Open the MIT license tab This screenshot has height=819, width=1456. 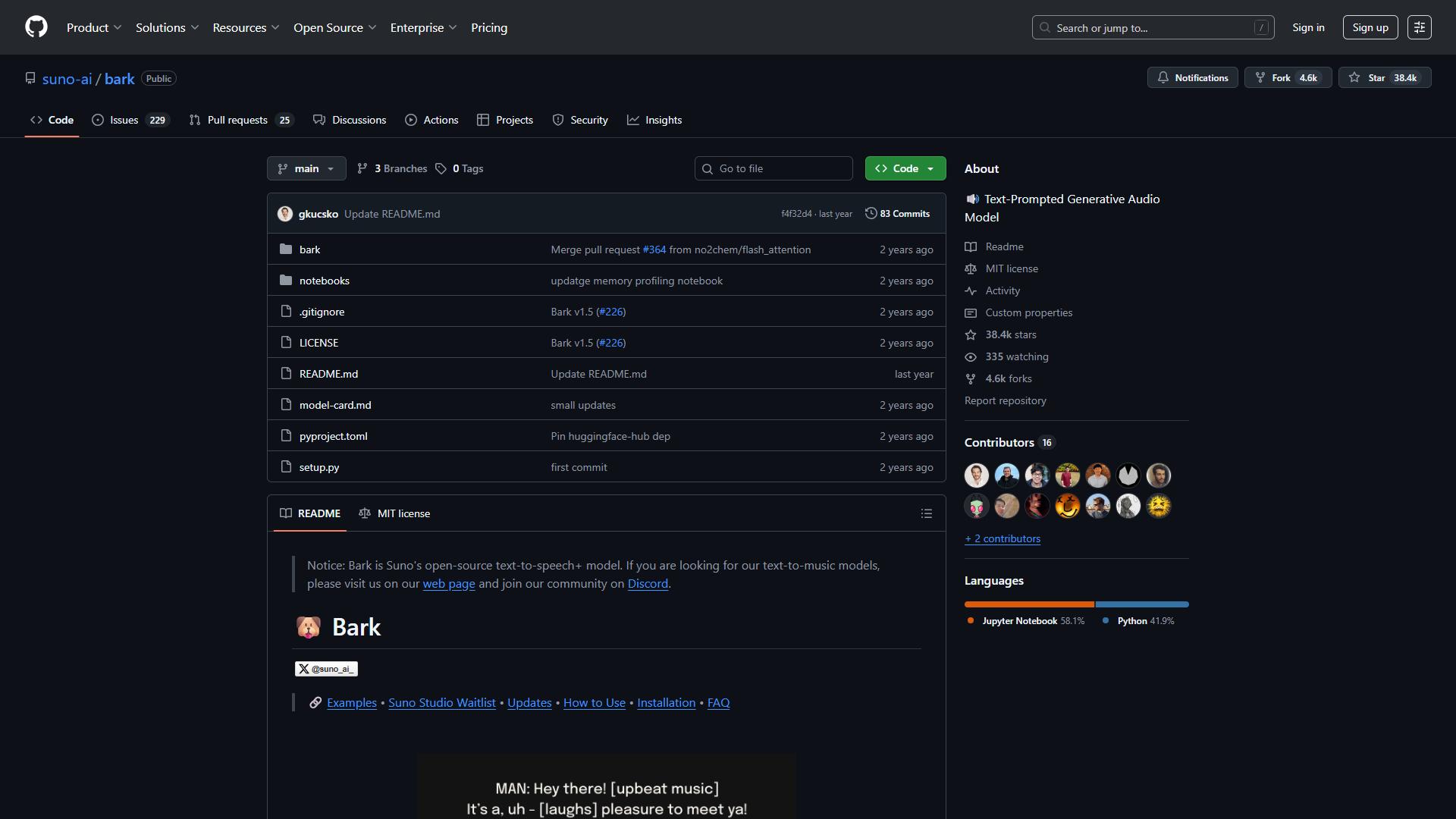(394, 513)
